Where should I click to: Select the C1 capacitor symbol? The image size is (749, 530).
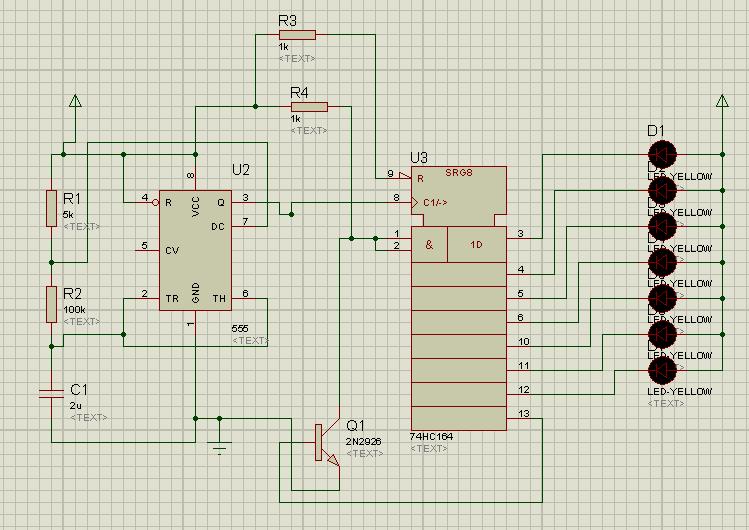[52, 393]
